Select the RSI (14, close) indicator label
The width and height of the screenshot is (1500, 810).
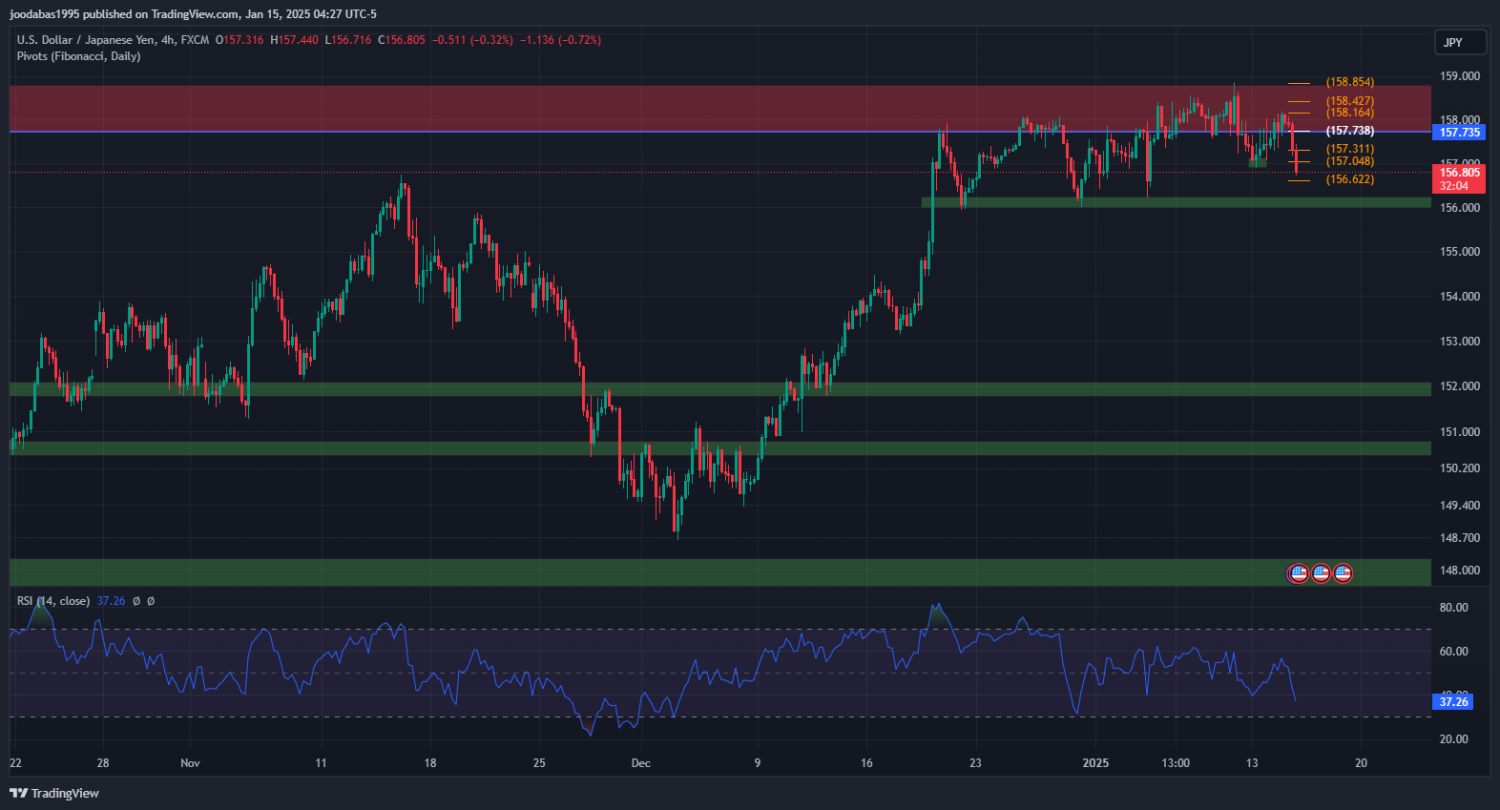click(52, 601)
